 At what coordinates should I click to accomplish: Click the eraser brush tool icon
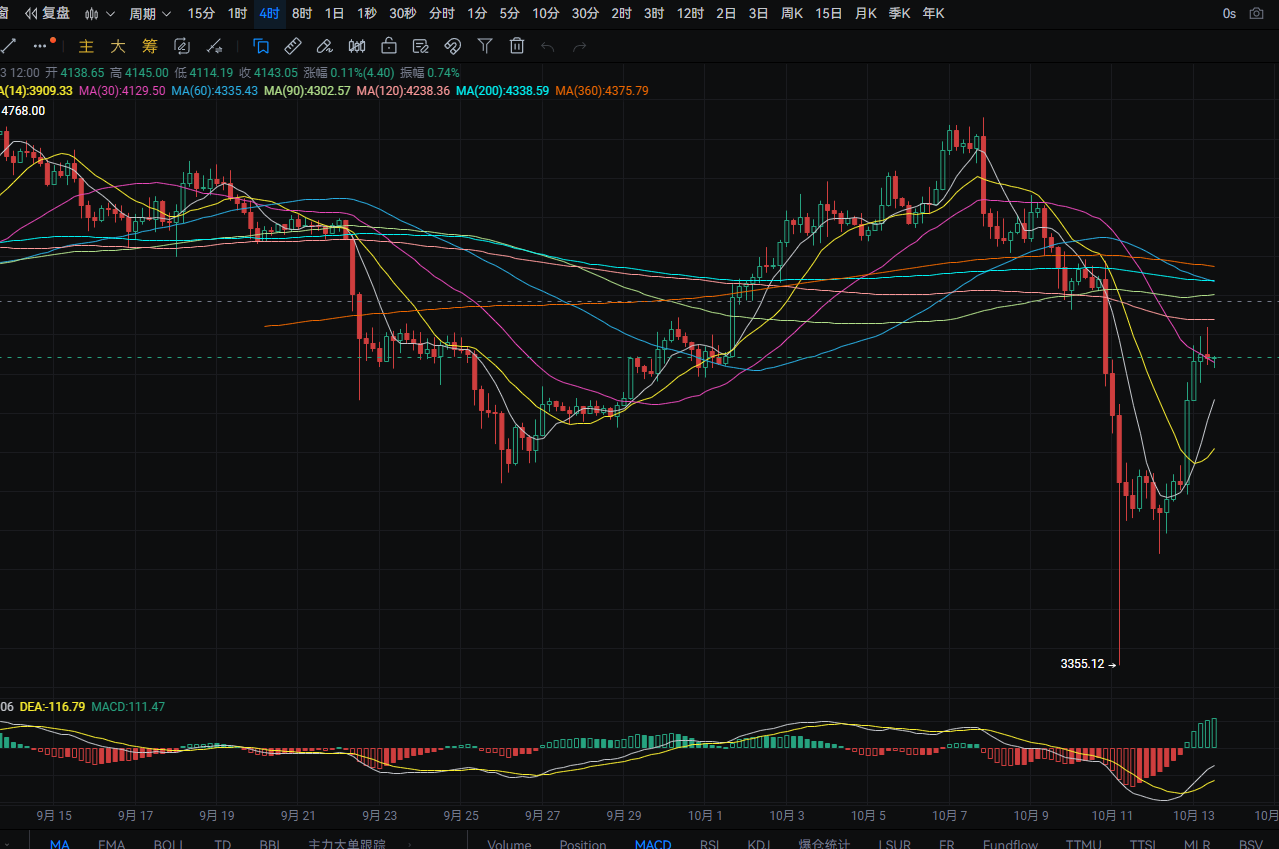click(x=324, y=46)
